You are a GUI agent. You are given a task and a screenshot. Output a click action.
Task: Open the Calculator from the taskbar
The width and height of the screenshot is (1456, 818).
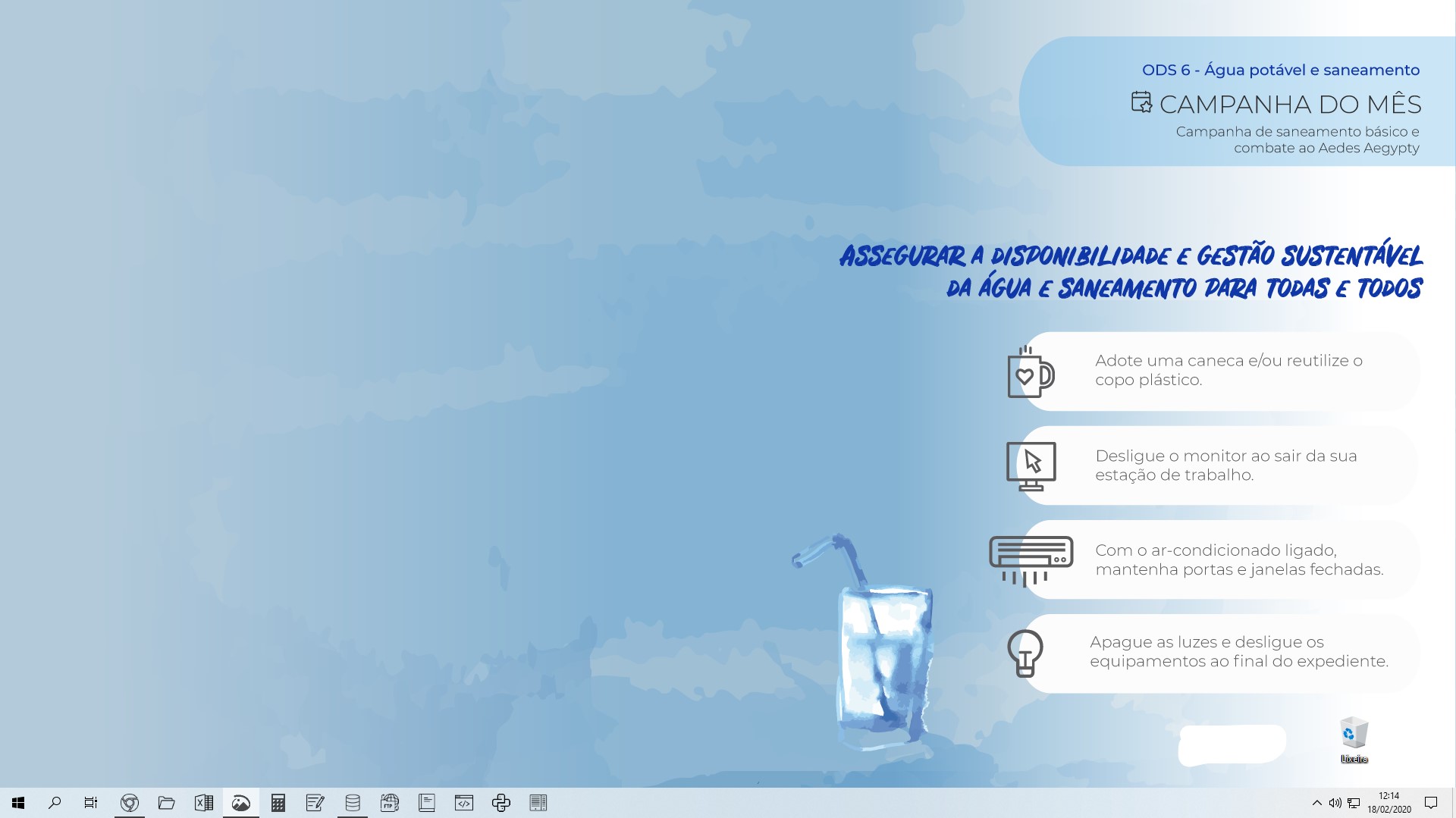click(278, 803)
